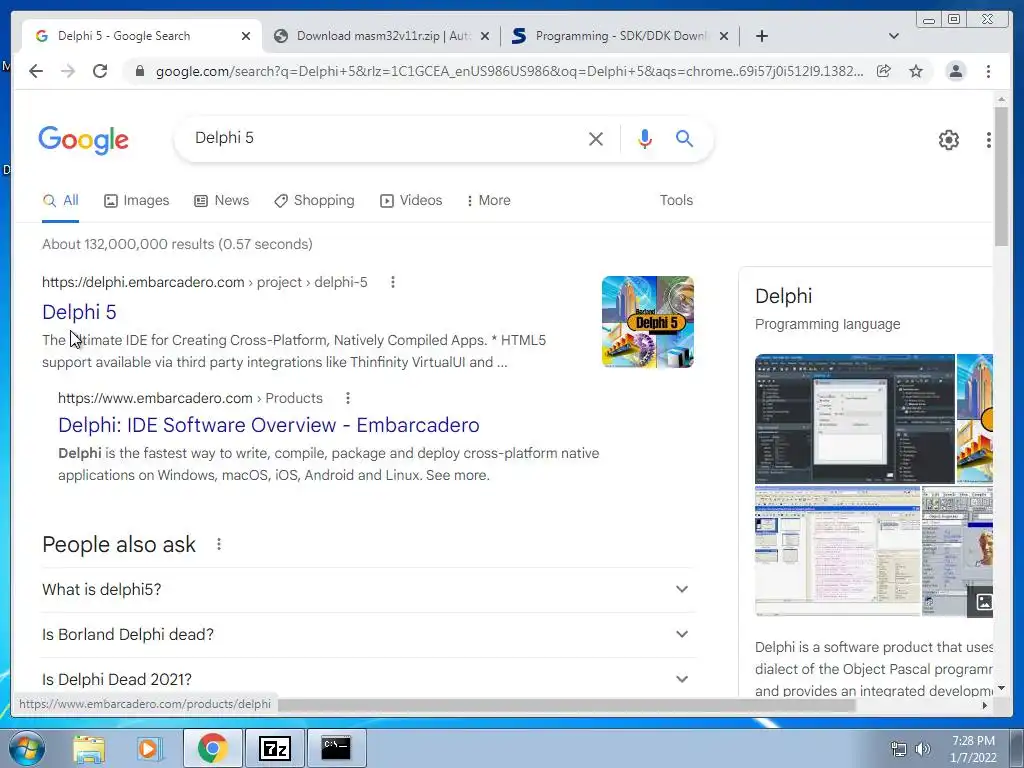Open Google quick settings gear
Screen dimensions: 1024x768
click(x=948, y=140)
